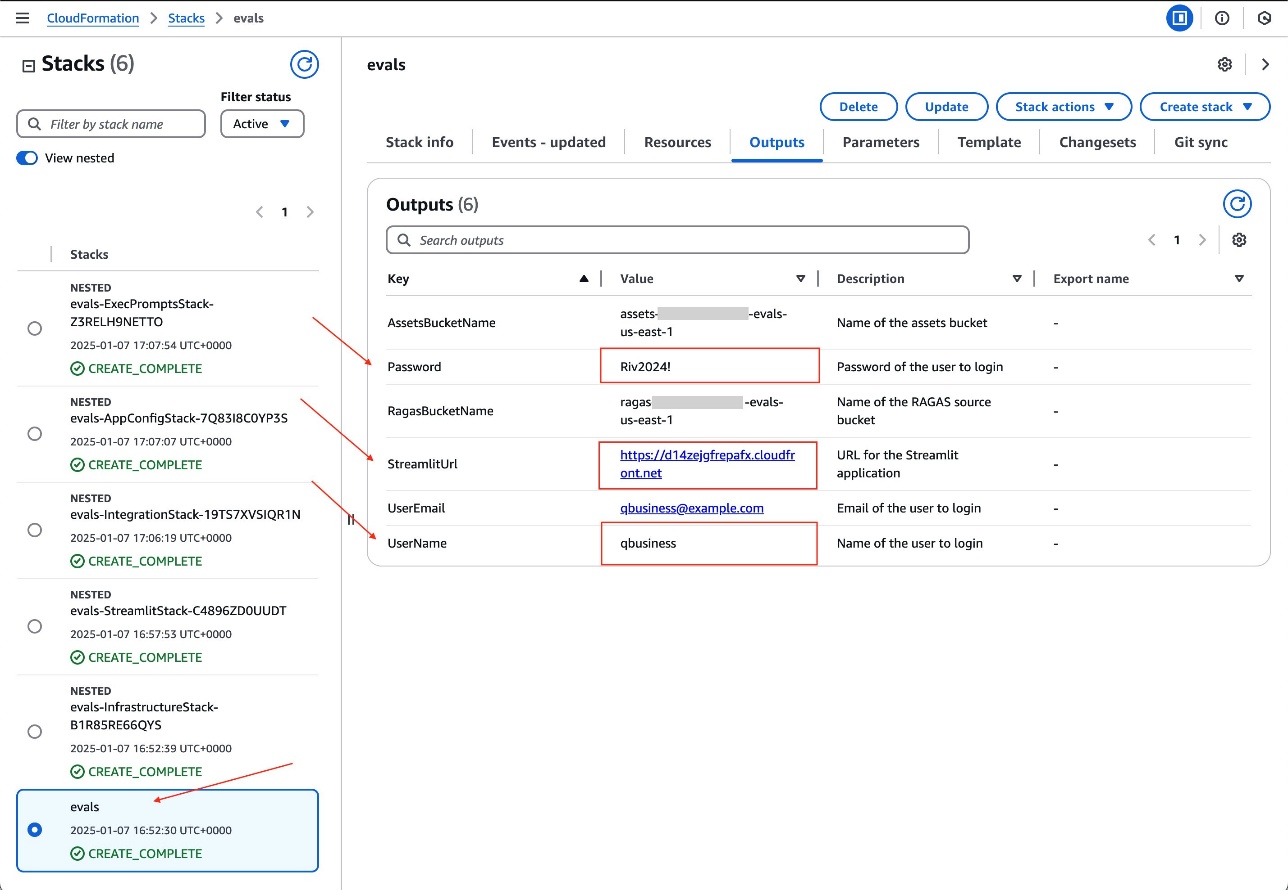Go to previous page of outputs
1288x890 pixels.
tap(1152, 240)
